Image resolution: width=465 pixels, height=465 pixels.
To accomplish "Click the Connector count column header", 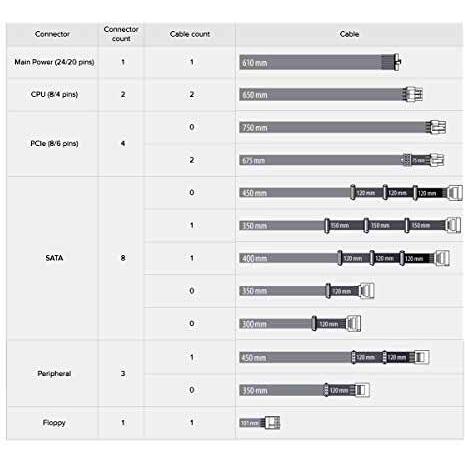I will coord(121,34).
